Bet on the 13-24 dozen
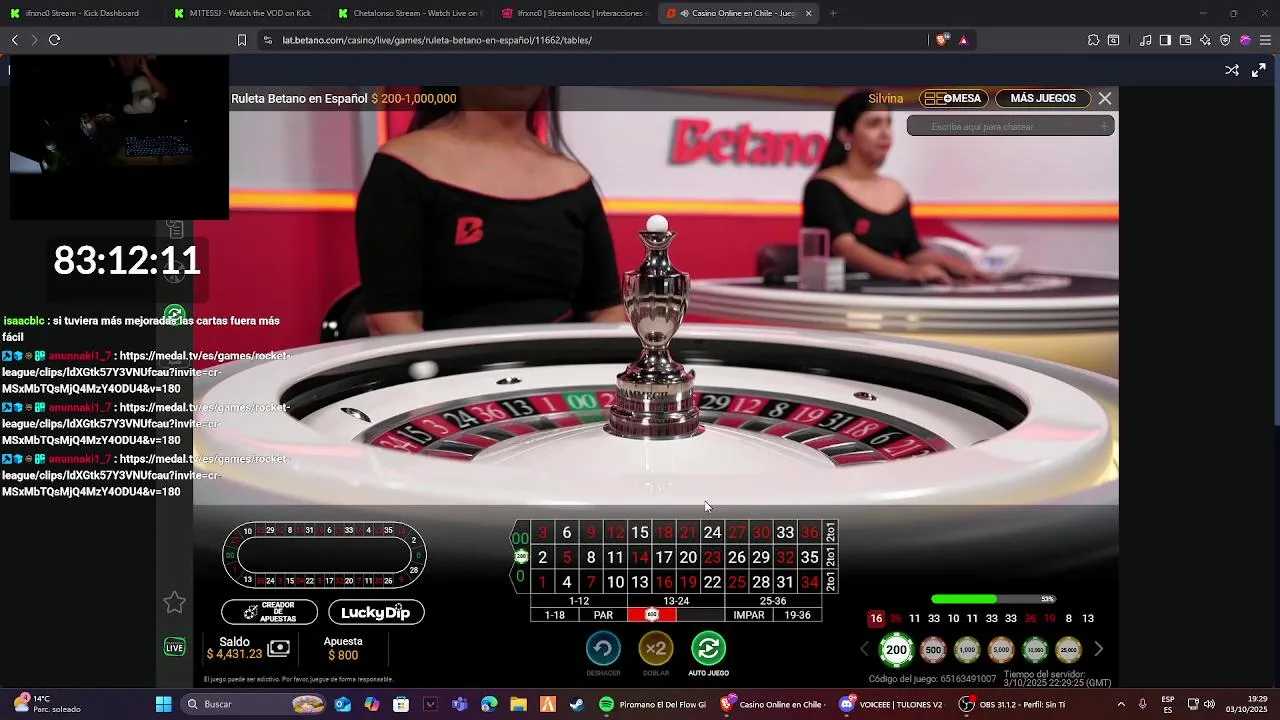This screenshot has height=720, width=1280. coord(676,601)
